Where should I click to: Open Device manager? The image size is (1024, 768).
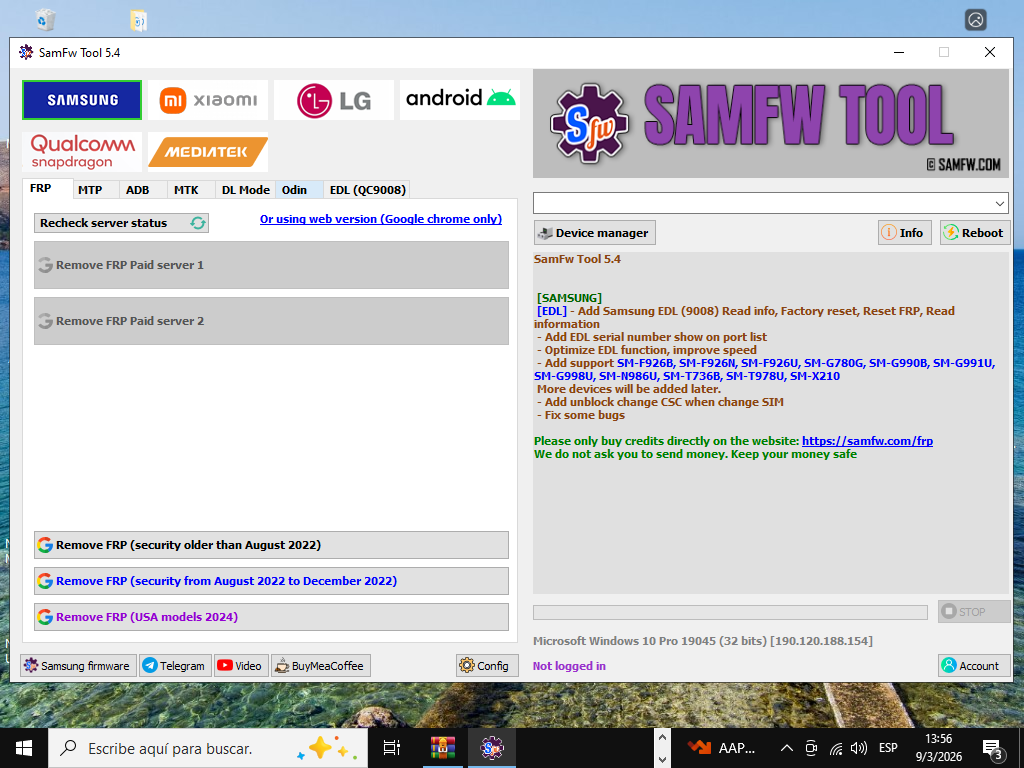click(x=594, y=233)
